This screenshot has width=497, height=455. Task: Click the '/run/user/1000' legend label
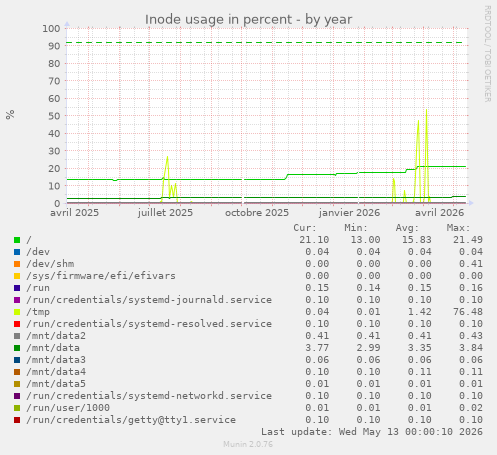click(x=68, y=408)
